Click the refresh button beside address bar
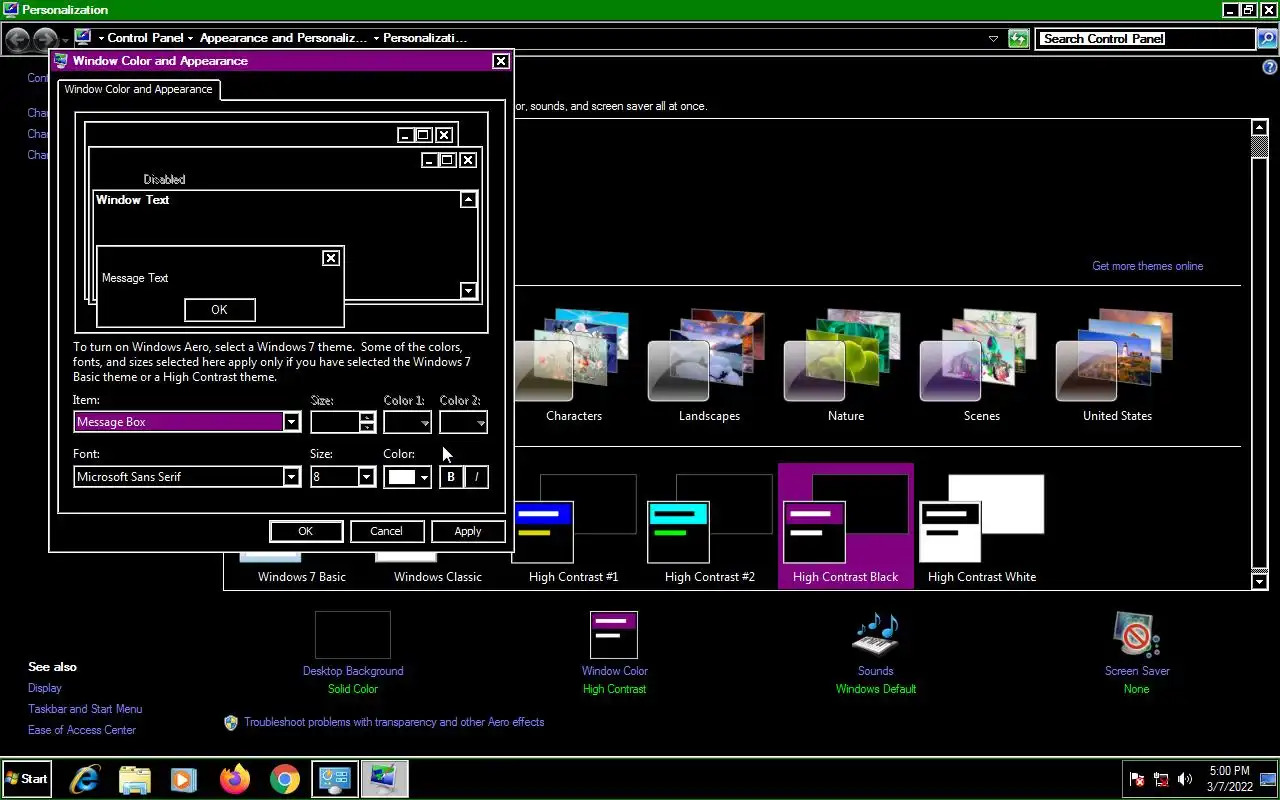 click(1018, 39)
